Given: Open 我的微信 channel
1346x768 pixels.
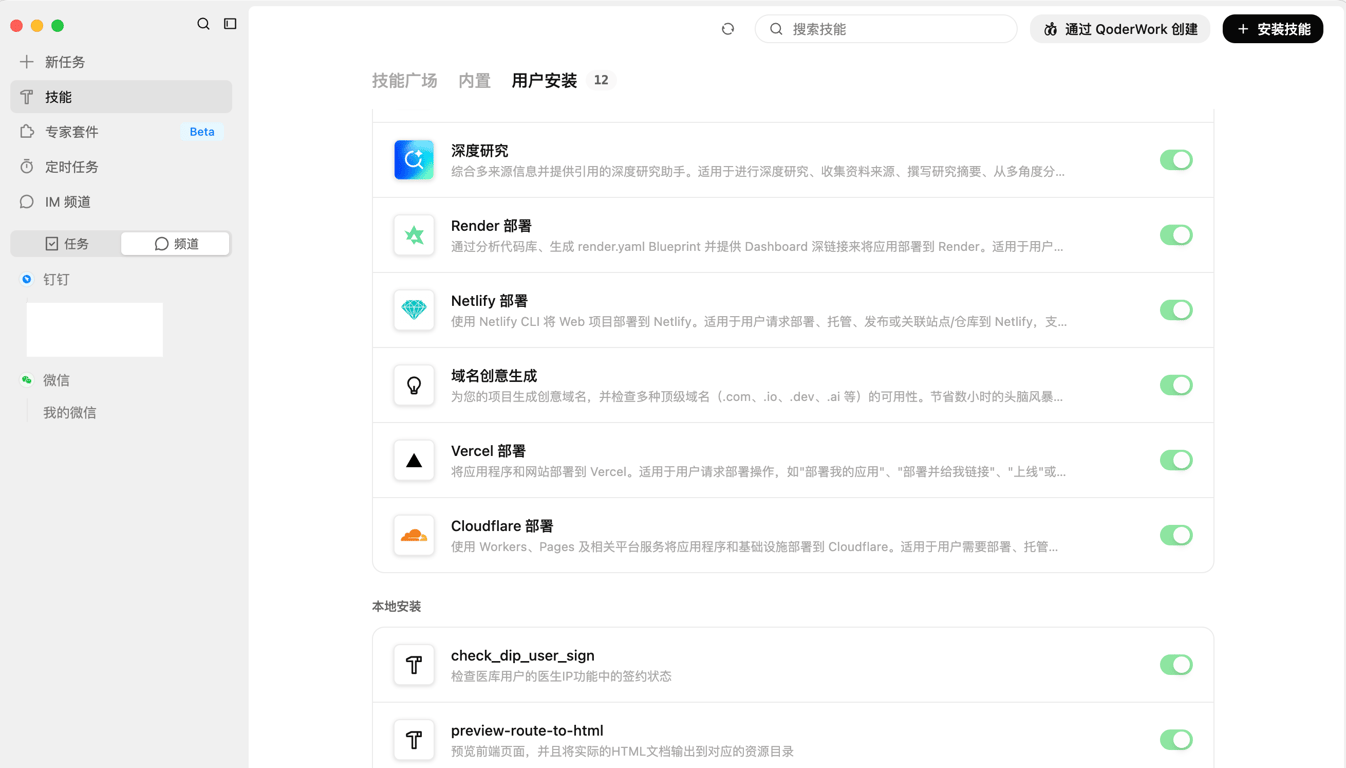Looking at the screenshot, I should point(70,413).
